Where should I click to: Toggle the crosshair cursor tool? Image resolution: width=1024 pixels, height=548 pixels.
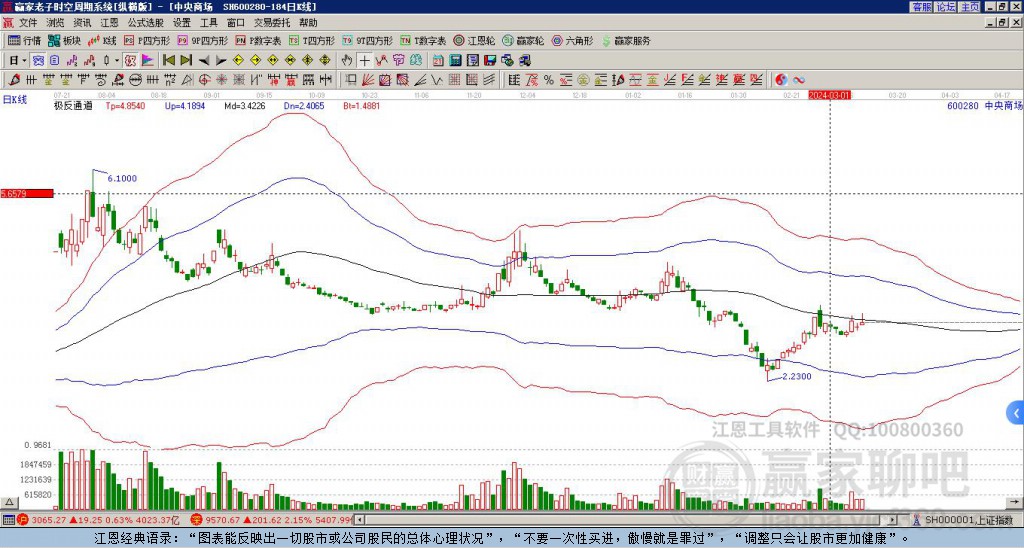[x=364, y=61]
